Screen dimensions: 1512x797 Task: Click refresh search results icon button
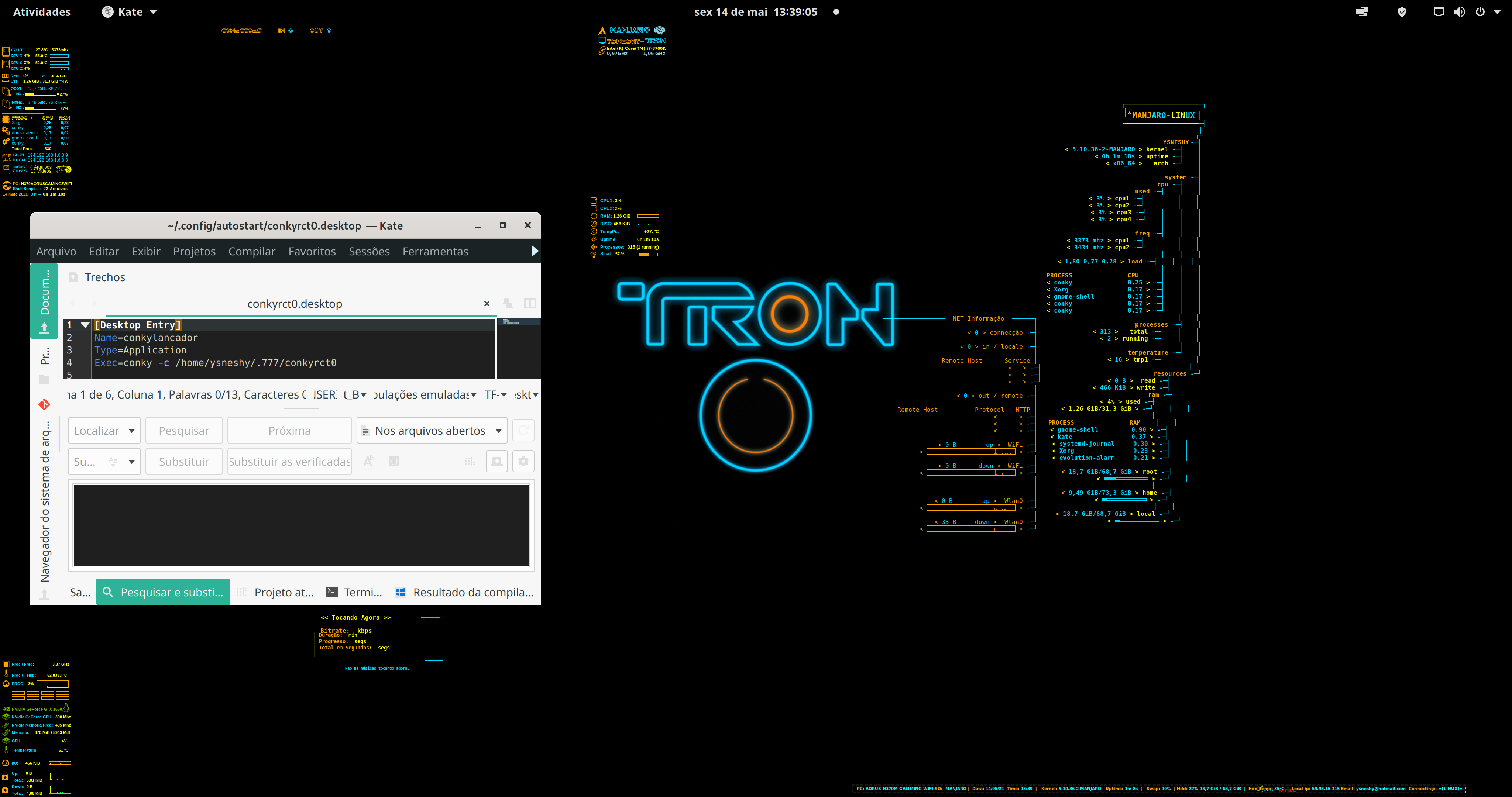pyautogui.click(x=523, y=430)
